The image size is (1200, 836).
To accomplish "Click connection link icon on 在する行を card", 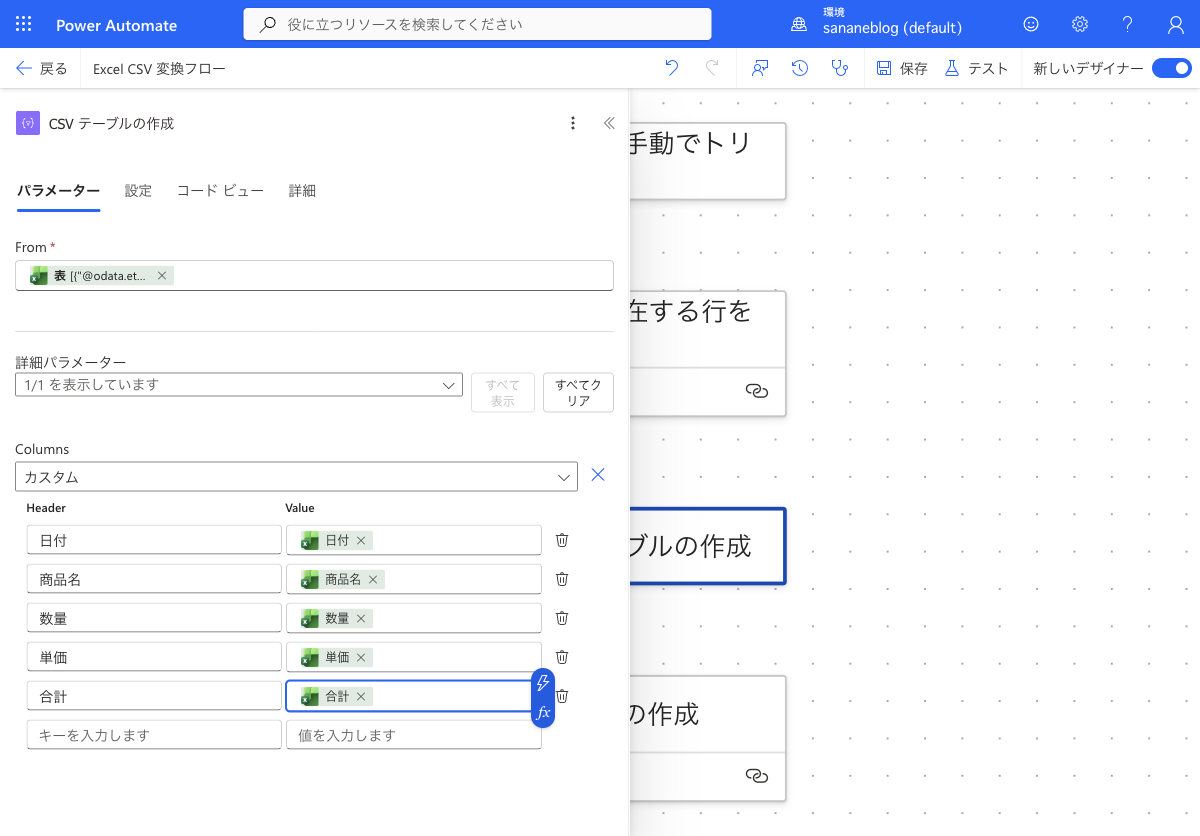I will tap(757, 392).
